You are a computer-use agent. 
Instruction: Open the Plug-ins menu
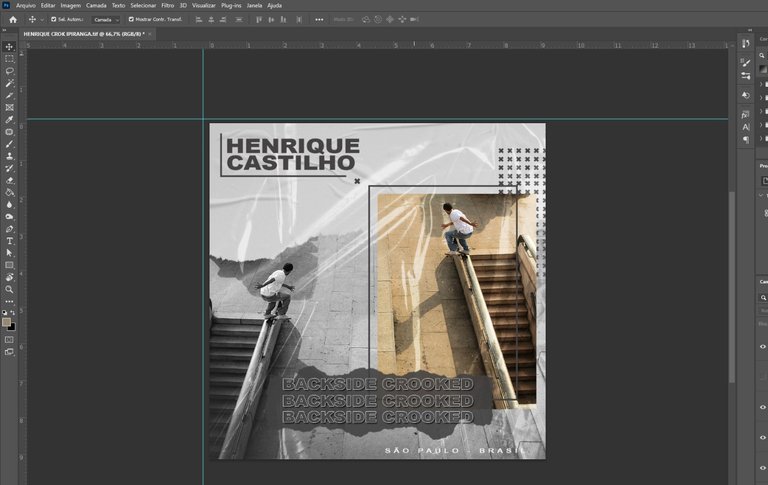[231, 5]
